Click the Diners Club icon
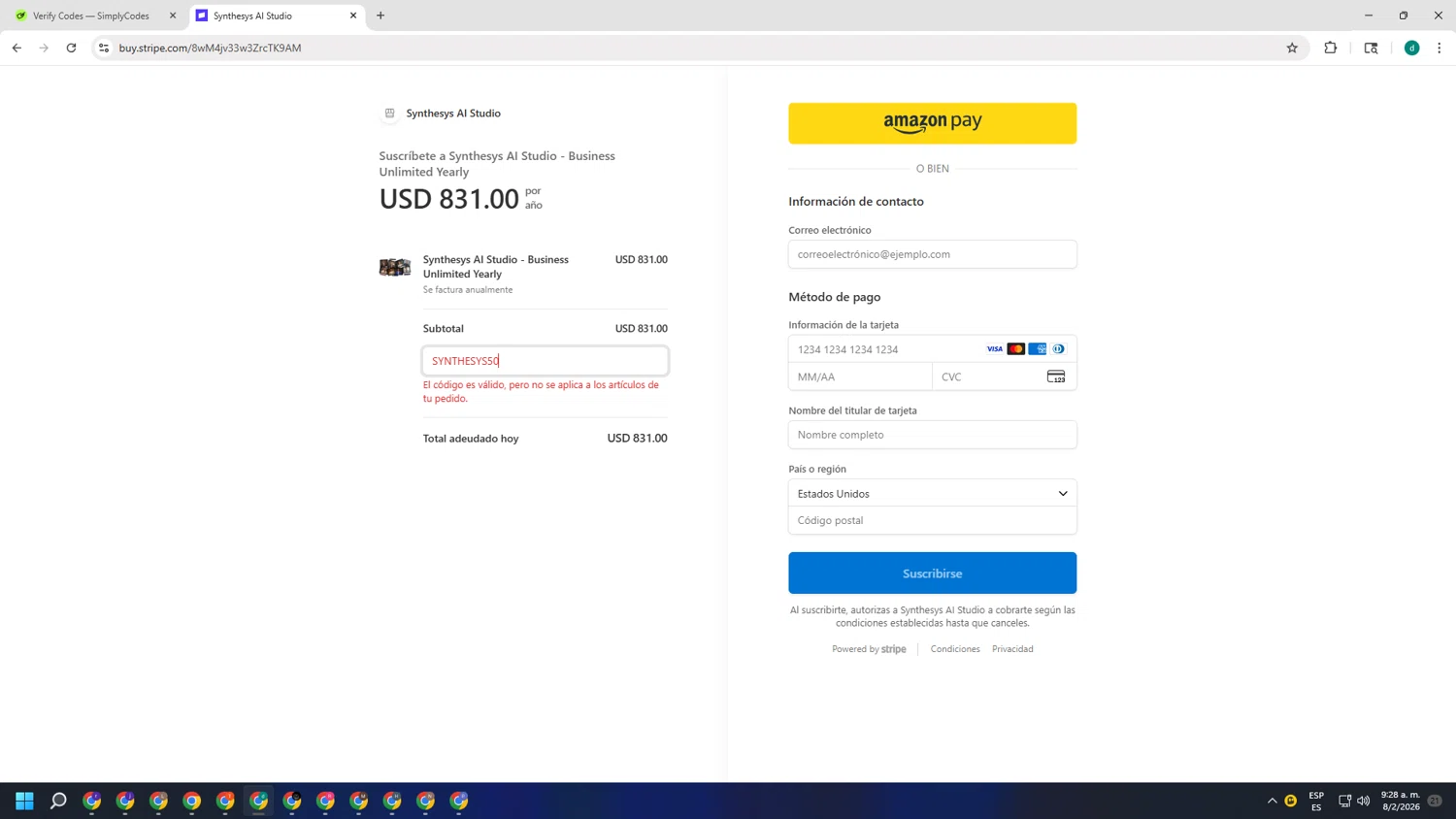1456x819 pixels. [x=1059, y=349]
